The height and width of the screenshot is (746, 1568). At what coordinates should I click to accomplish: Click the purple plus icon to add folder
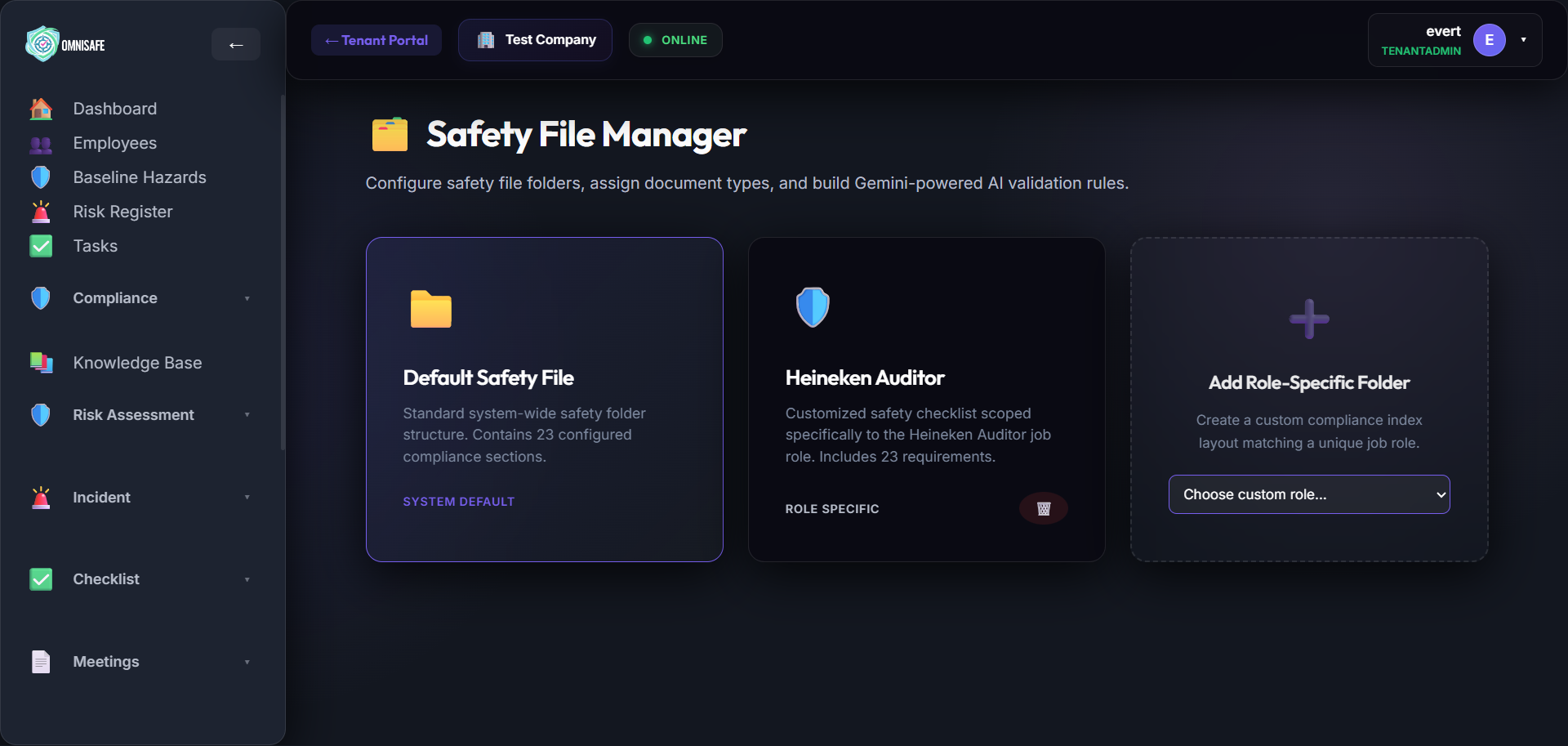pos(1309,319)
